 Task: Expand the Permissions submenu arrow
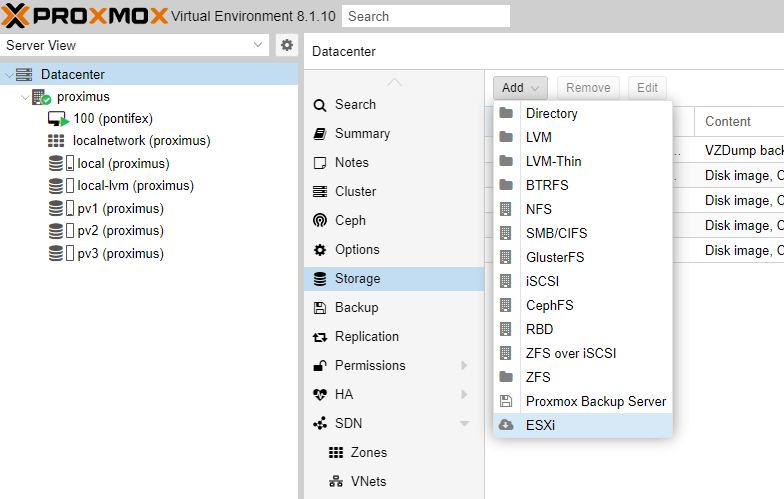(464, 366)
